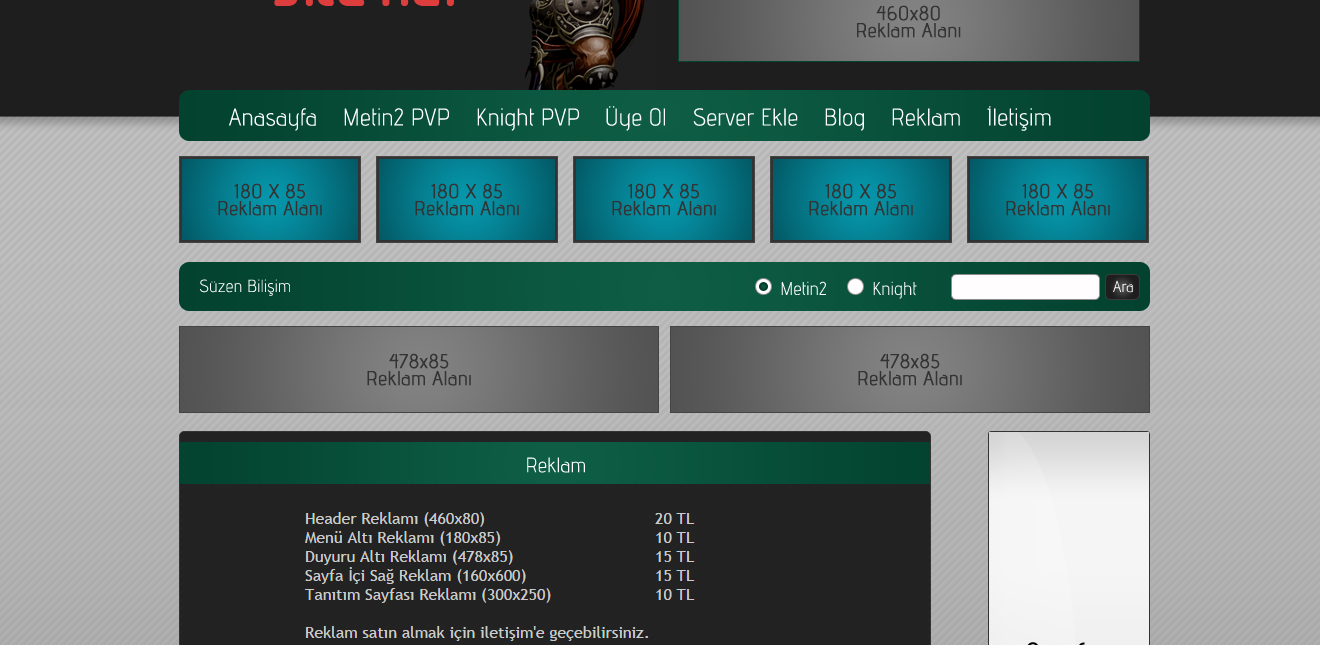Open Reklam in the navigation bar
Screen dimensions: 1320x645
[x=926, y=118]
